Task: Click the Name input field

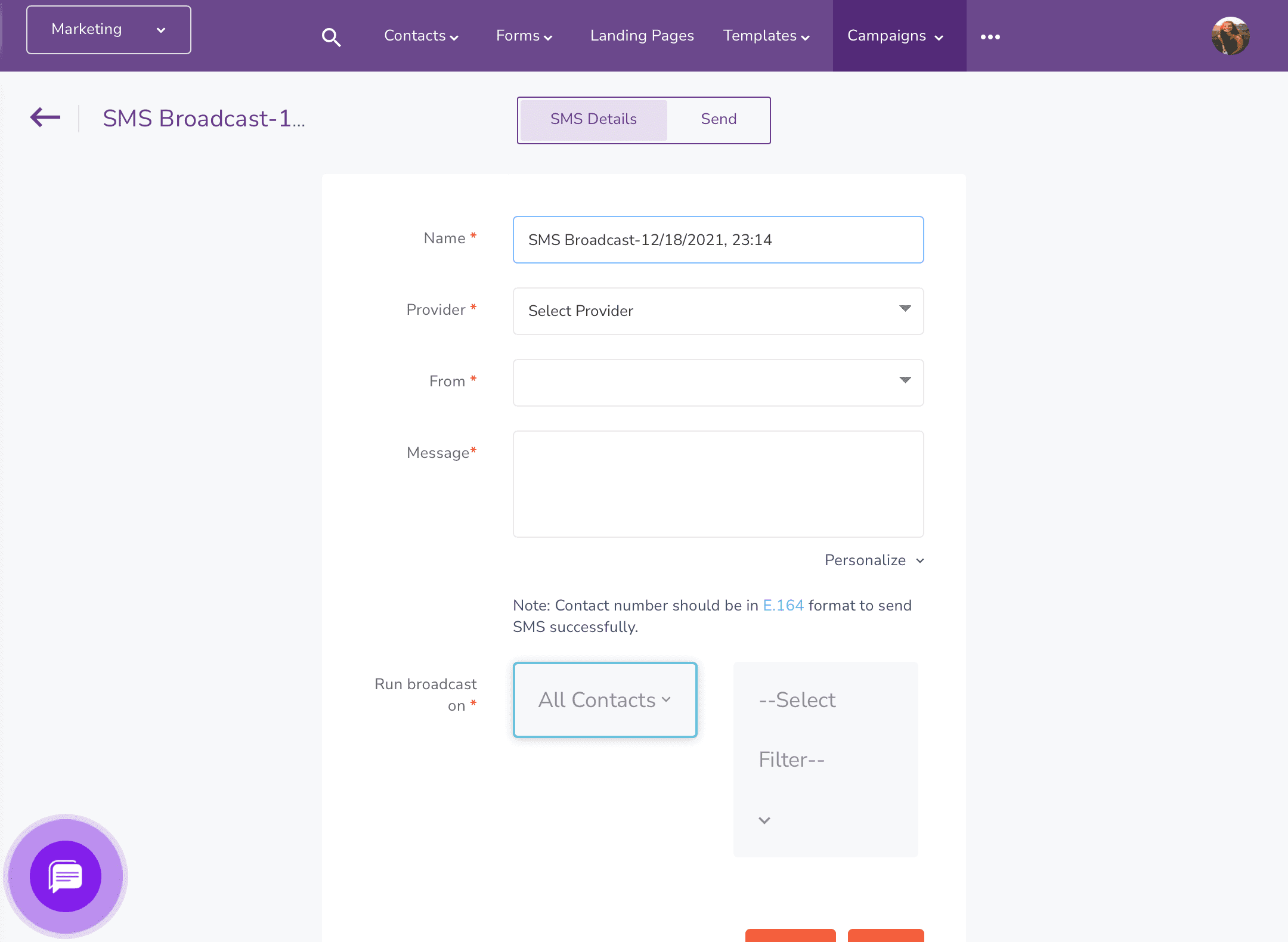Action: tap(718, 240)
